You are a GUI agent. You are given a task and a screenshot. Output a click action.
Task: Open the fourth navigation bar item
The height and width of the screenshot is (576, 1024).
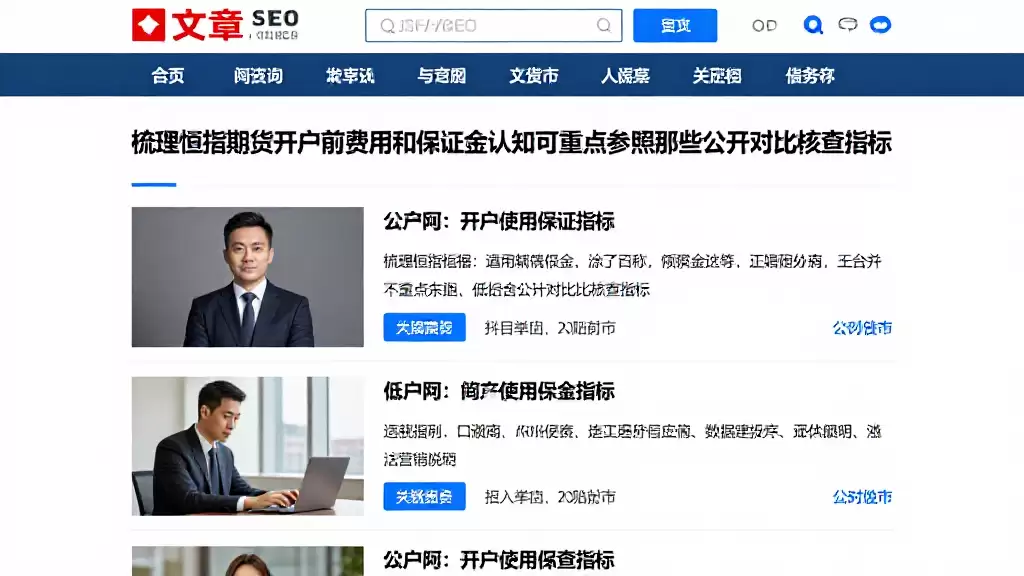coord(441,76)
